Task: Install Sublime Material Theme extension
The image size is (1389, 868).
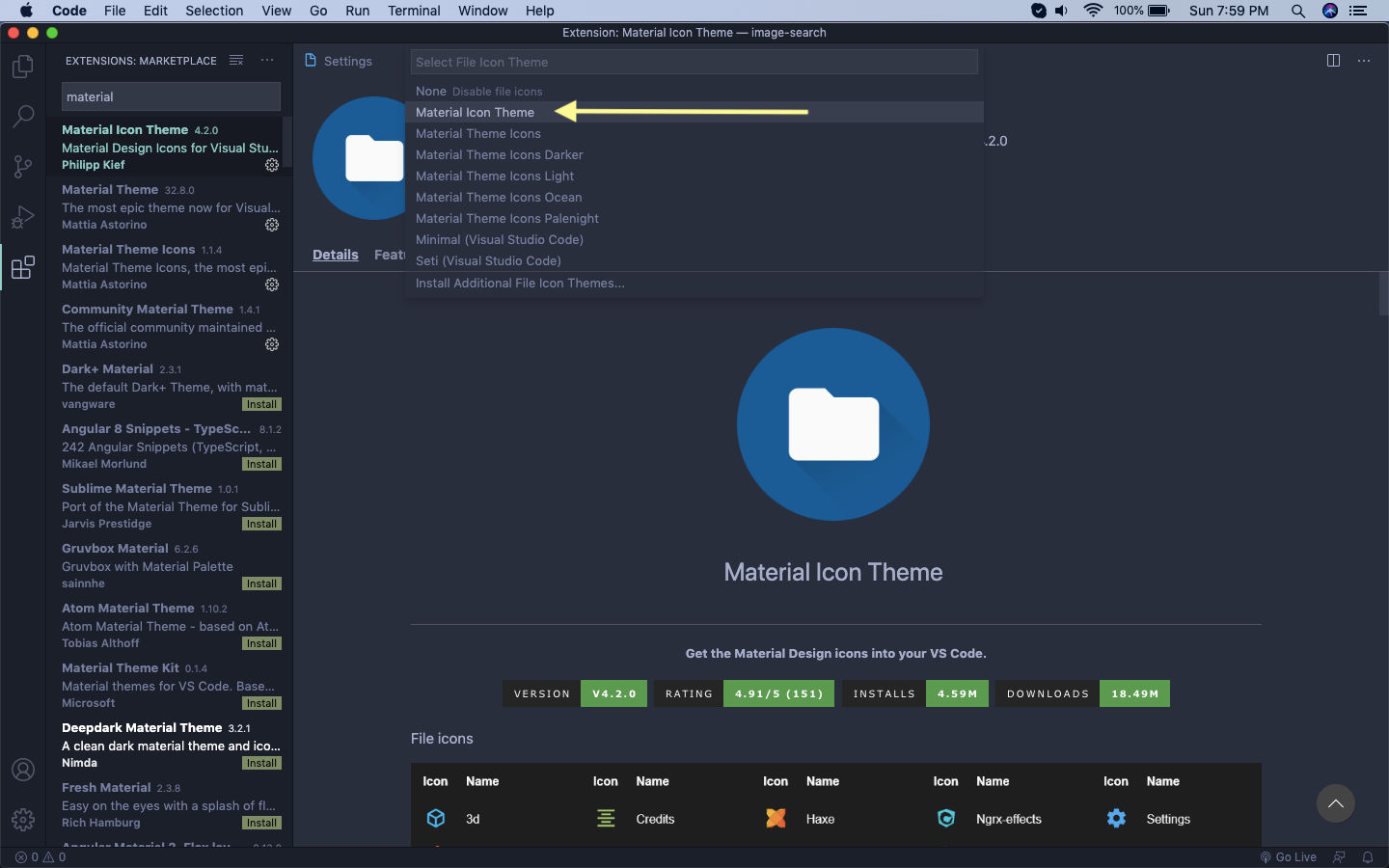Action: pos(261,524)
